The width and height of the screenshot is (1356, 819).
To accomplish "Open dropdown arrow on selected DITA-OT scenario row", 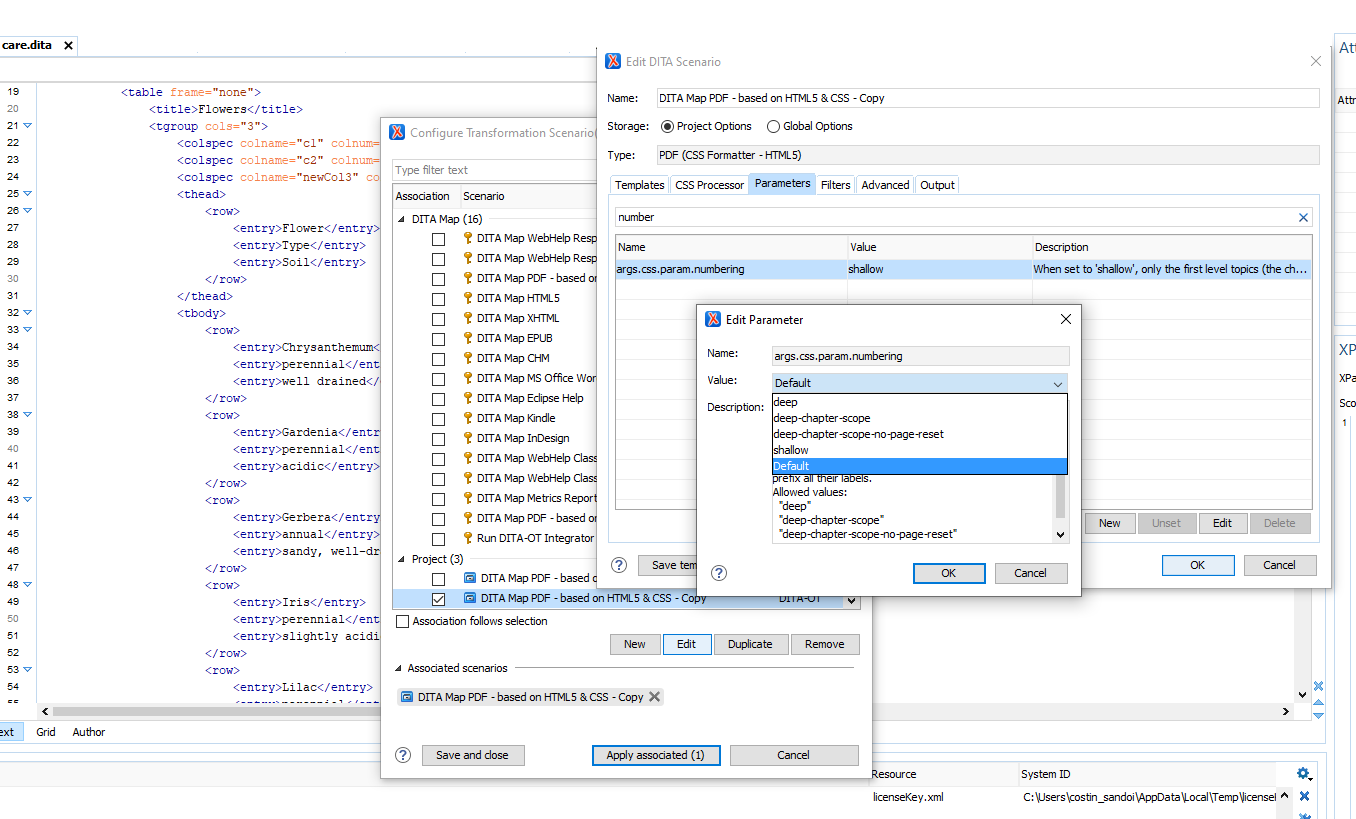I will pyautogui.click(x=852, y=600).
